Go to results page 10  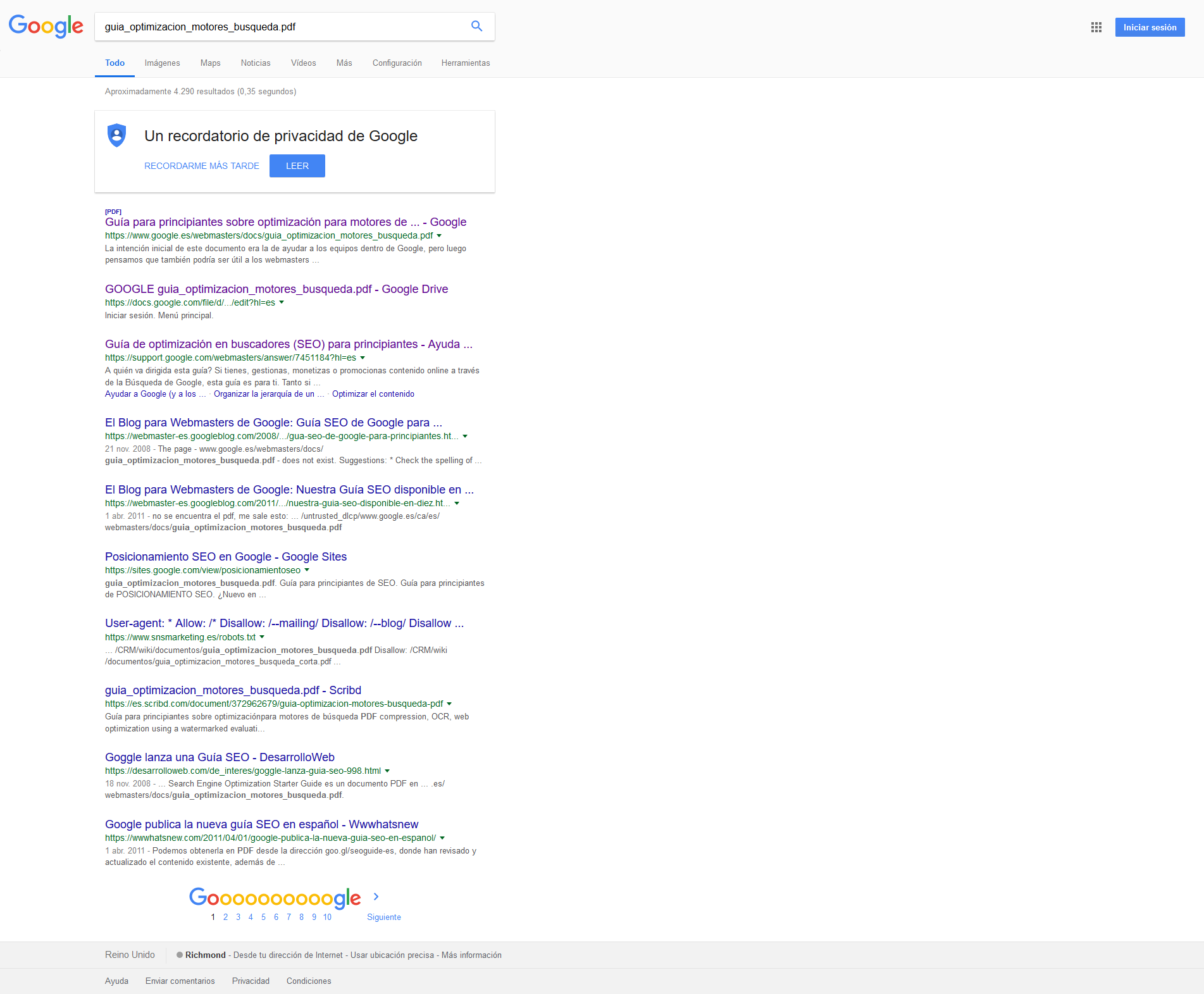tap(327, 917)
